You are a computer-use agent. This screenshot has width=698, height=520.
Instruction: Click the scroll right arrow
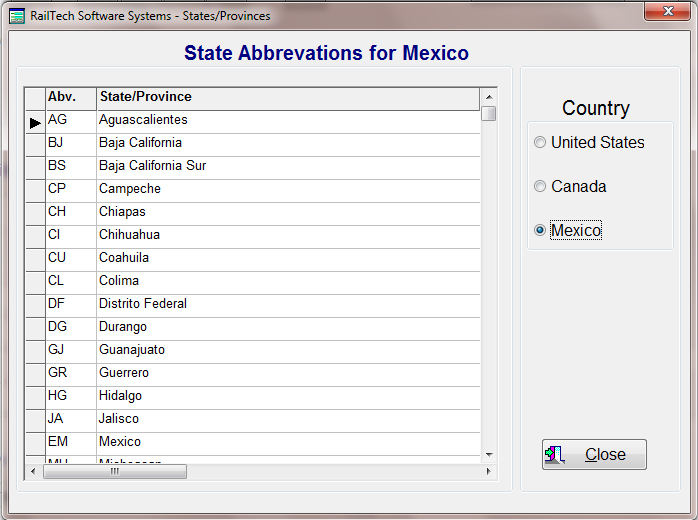click(488, 471)
